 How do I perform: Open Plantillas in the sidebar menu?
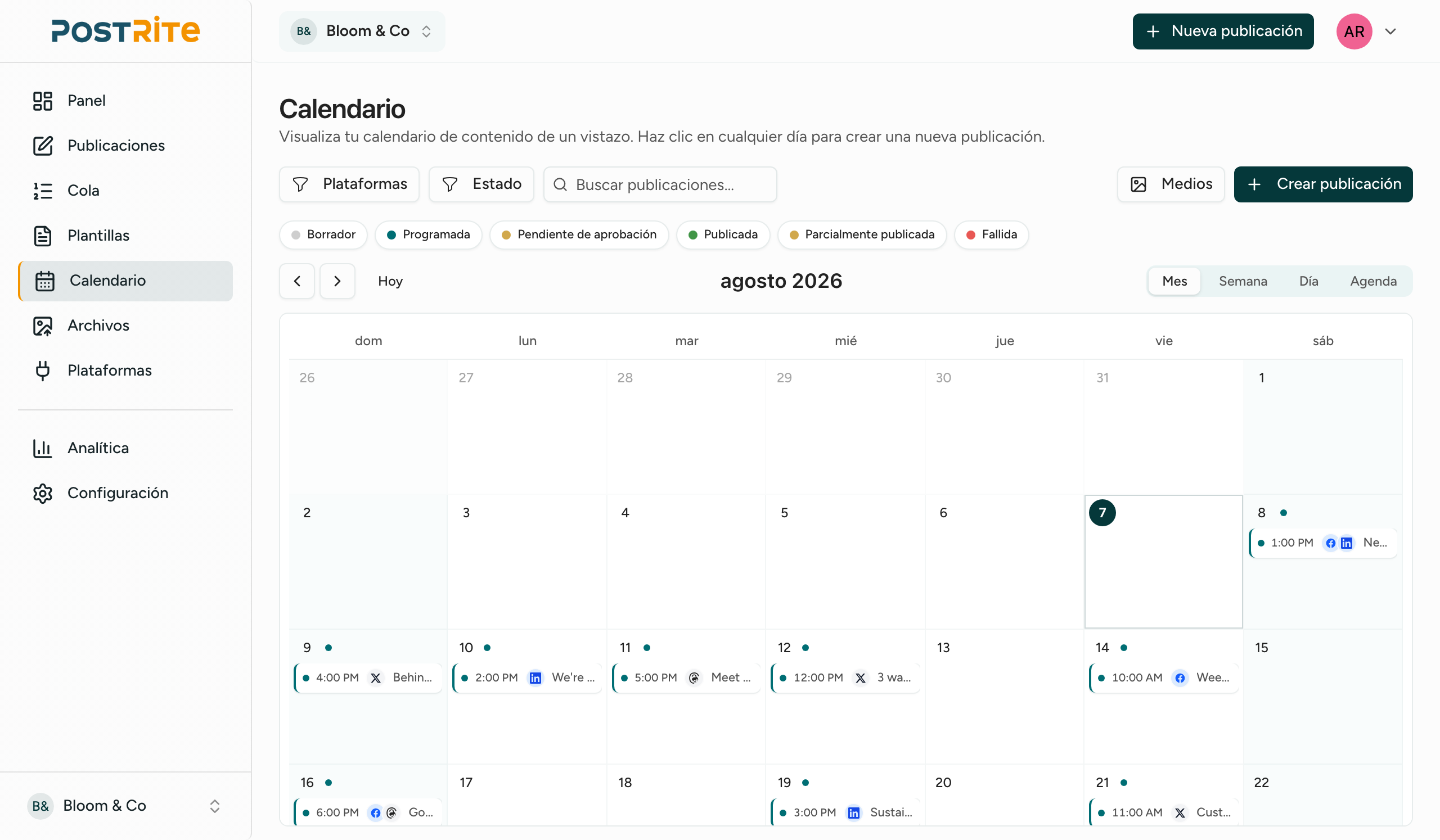(125, 236)
